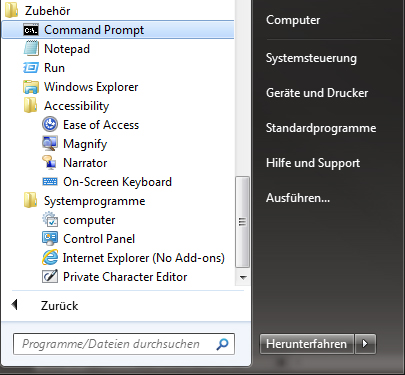Open Windows Explorer icon
405x375 pixels.
(31, 87)
